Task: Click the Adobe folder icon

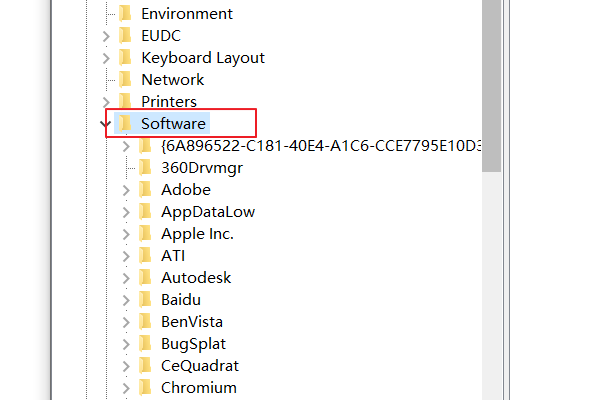Action: coord(145,189)
